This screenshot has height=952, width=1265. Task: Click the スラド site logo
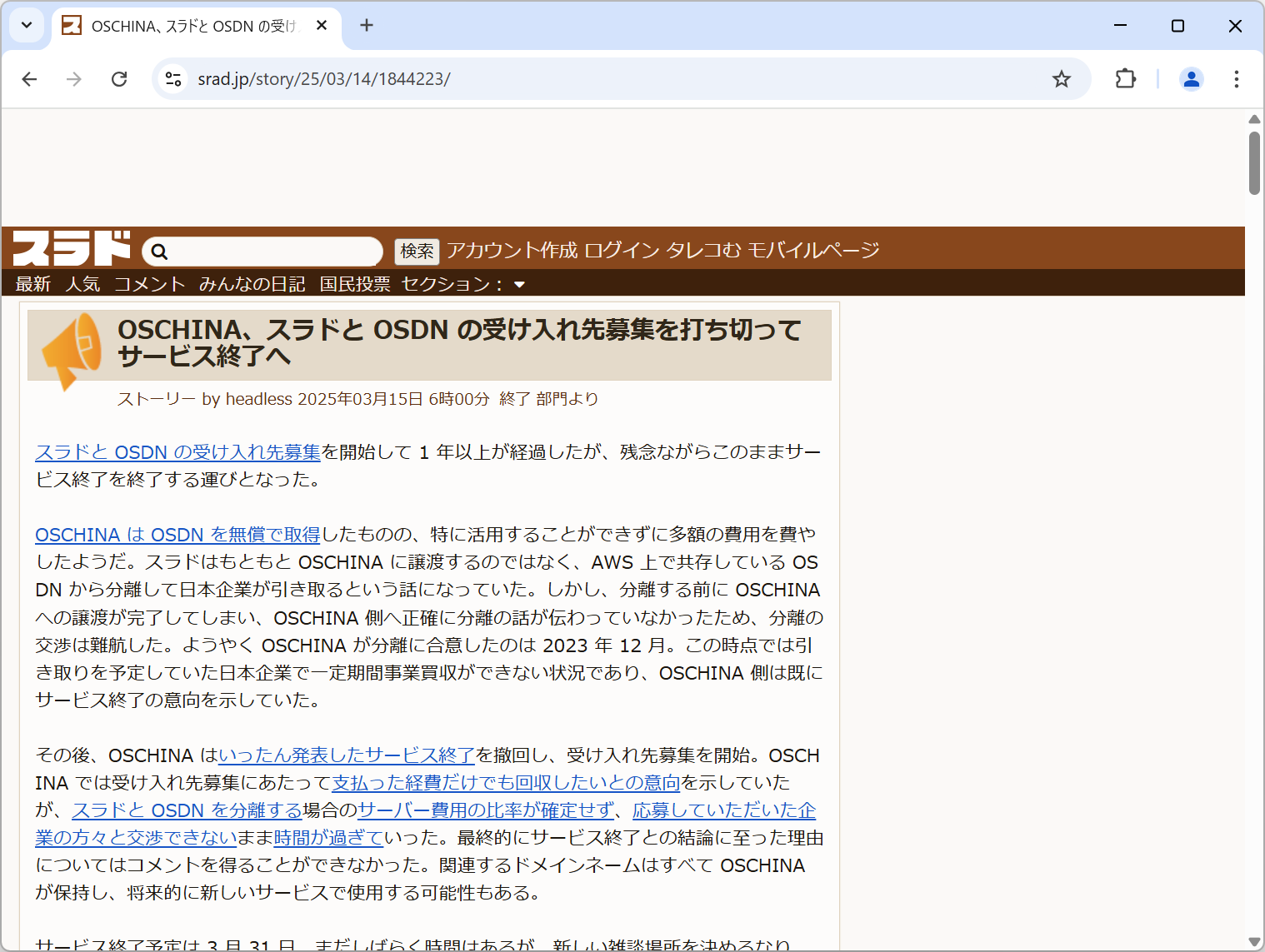pyautogui.click(x=72, y=248)
